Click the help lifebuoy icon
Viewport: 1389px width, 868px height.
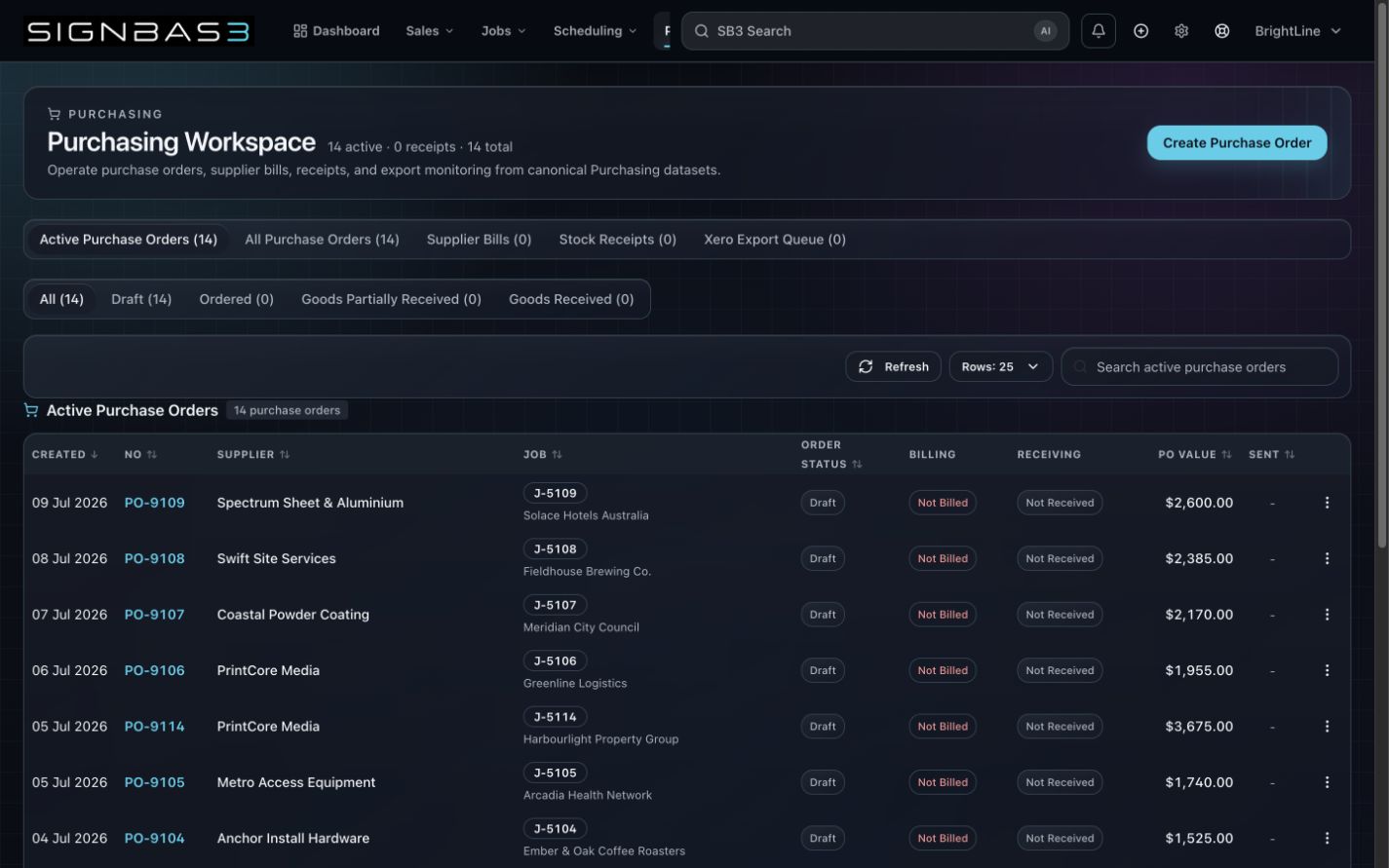click(1221, 31)
